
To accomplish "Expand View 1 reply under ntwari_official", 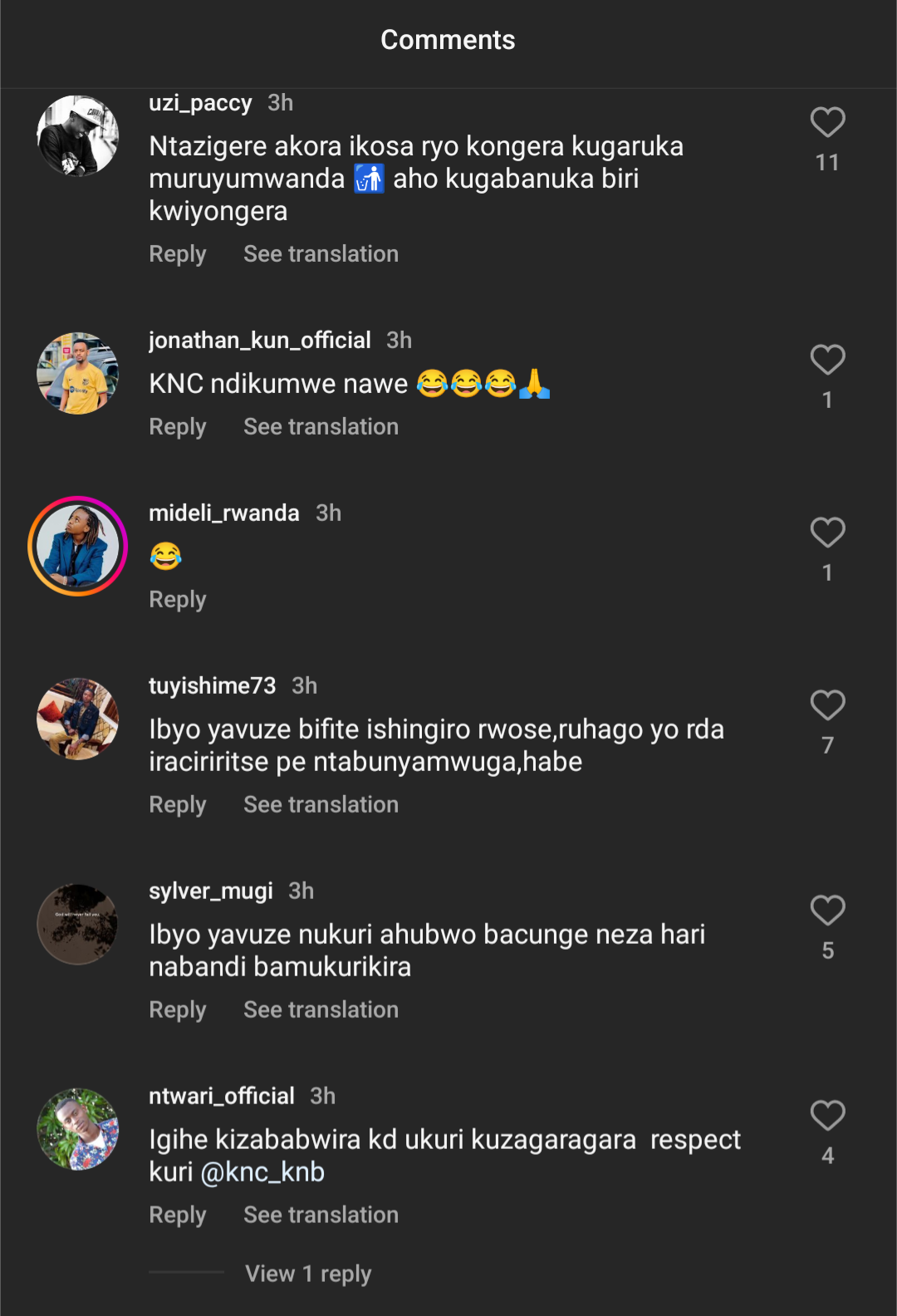I will 308,1274.
